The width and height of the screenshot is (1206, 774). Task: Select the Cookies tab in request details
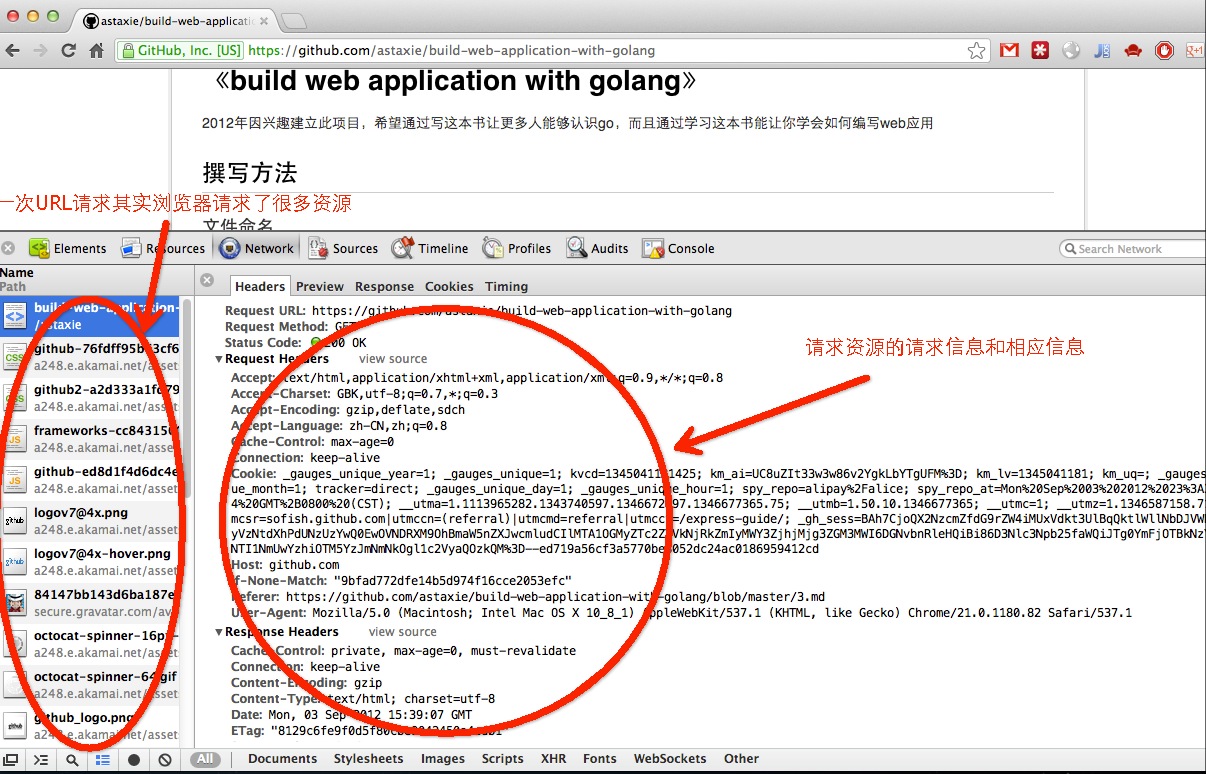pos(449,286)
